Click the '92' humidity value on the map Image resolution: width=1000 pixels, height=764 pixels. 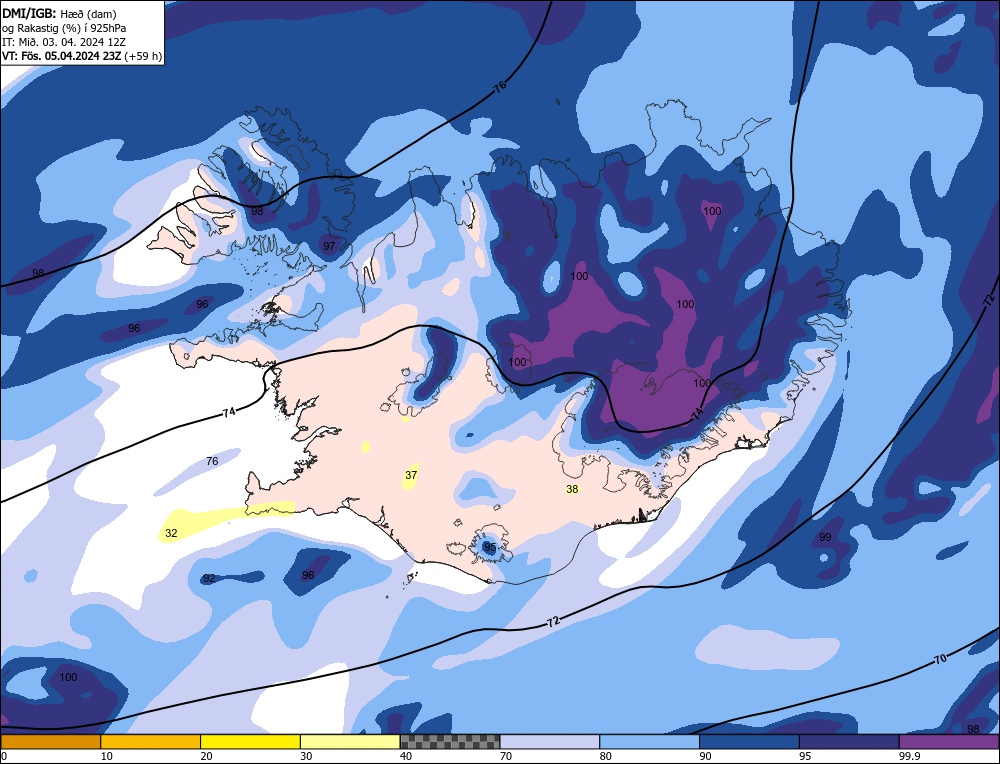(x=209, y=579)
